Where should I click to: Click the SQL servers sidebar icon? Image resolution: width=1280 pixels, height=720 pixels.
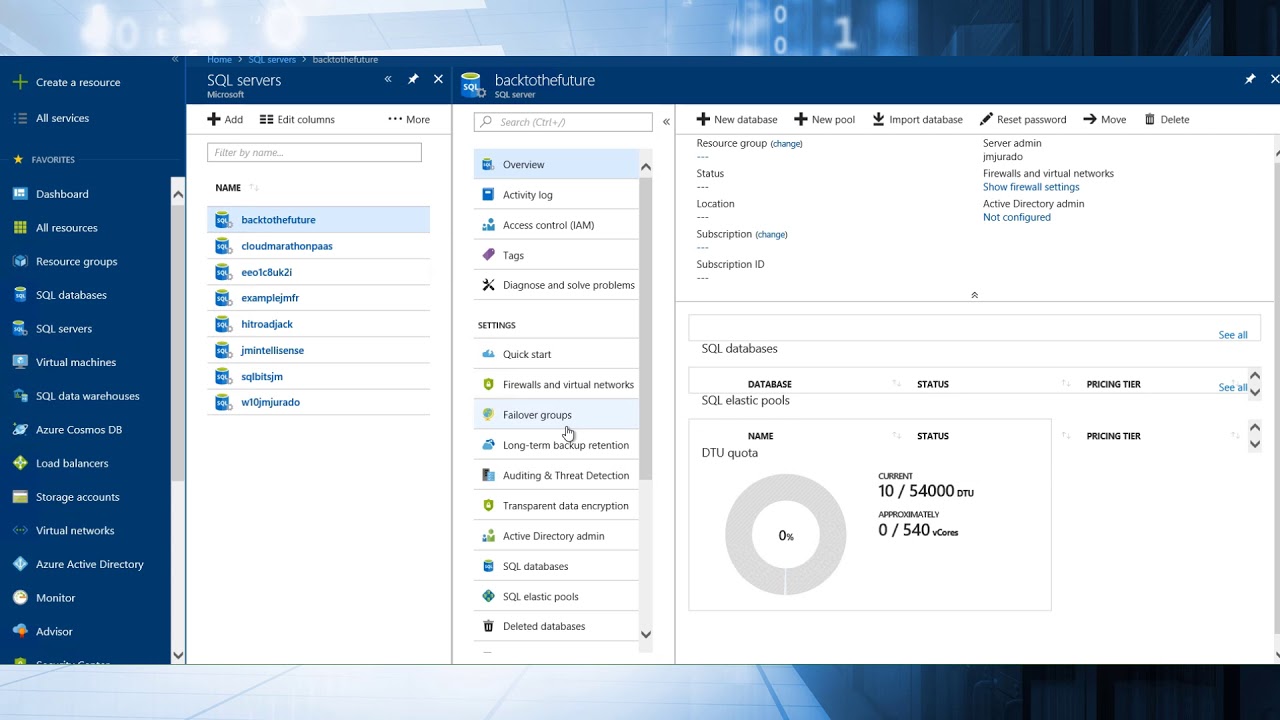point(20,328)
